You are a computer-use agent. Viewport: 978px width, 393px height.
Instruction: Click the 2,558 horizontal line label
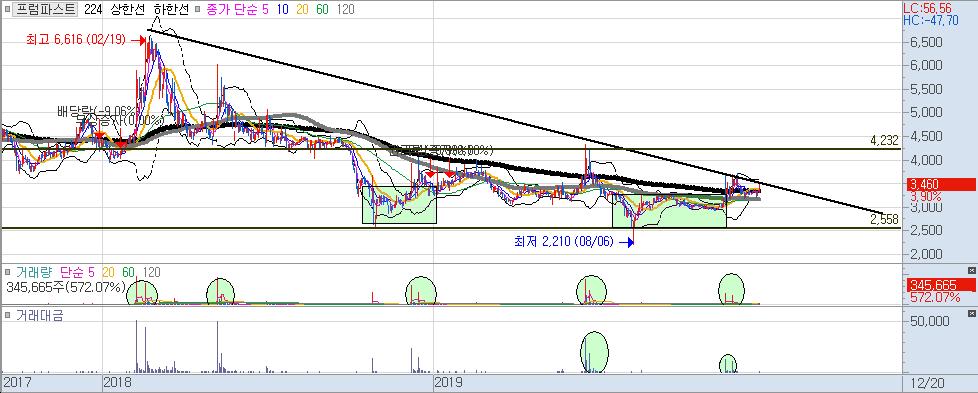click(x=884, y=219)
